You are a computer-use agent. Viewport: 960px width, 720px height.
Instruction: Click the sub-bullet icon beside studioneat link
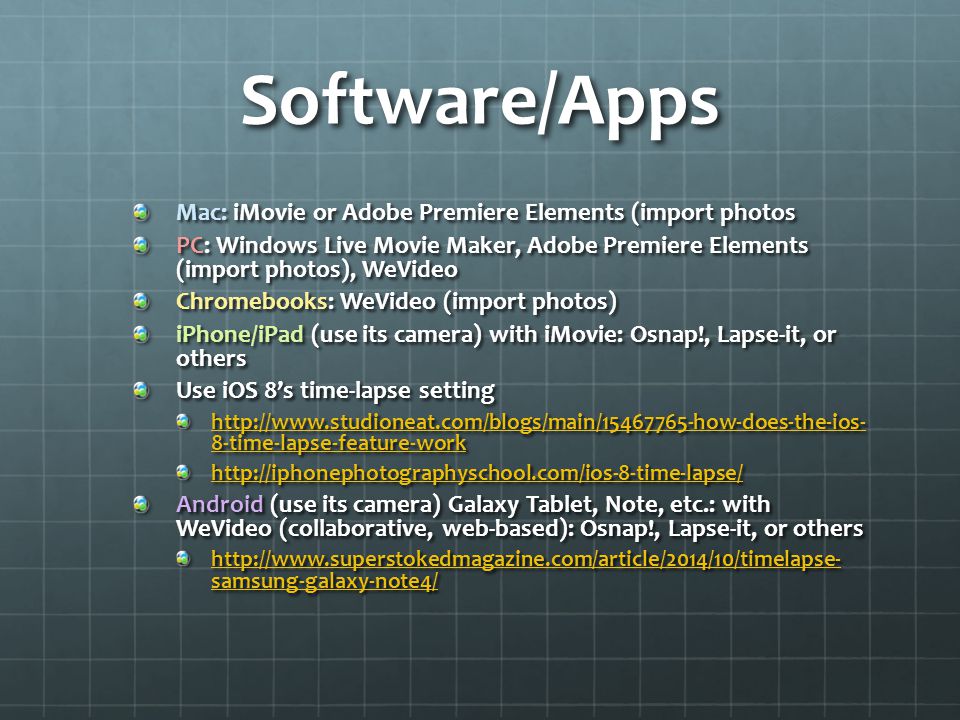coord(182,421)
